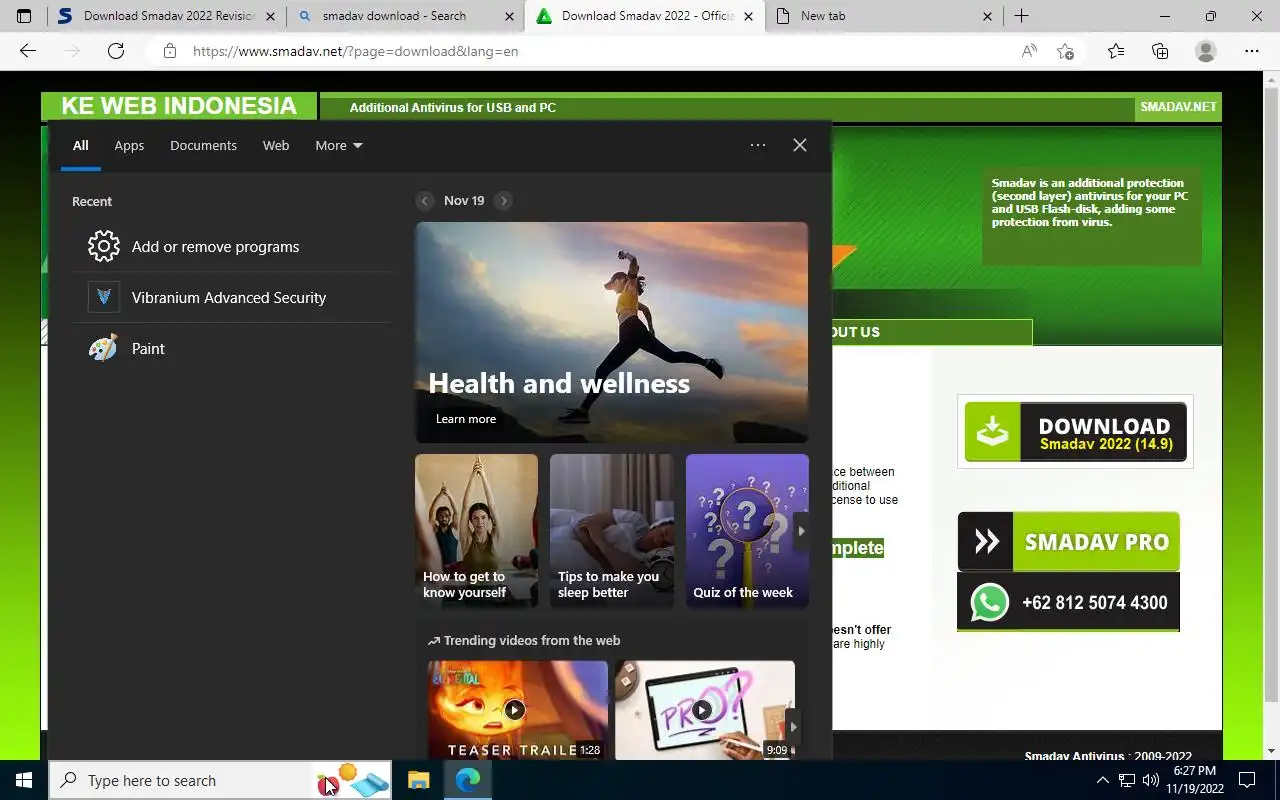The image size is (1280, 800).
Task: Open Tips to make you sleep better card
Action: tap(612, 530)
